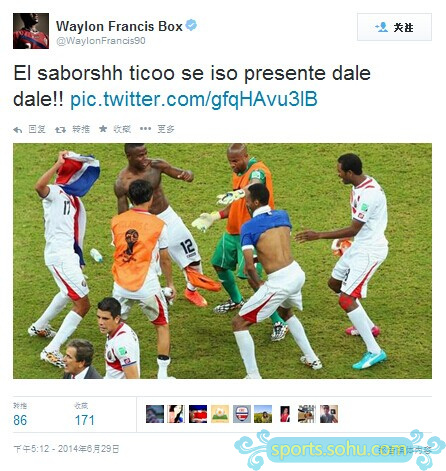Click the yellow egg-style avatar thumbnail

click(220, 414)
